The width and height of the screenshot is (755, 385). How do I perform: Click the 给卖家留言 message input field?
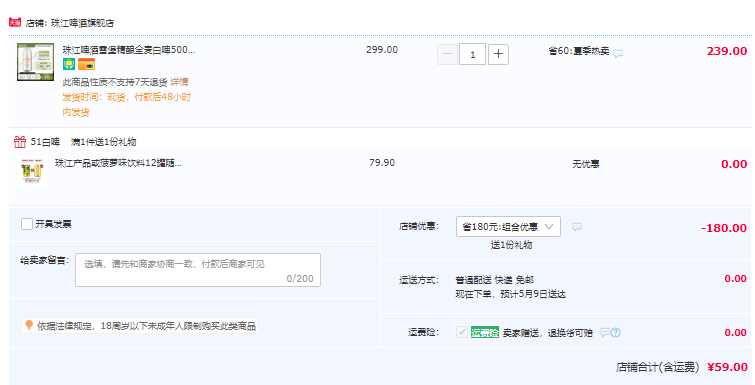[x=198, y=270]
